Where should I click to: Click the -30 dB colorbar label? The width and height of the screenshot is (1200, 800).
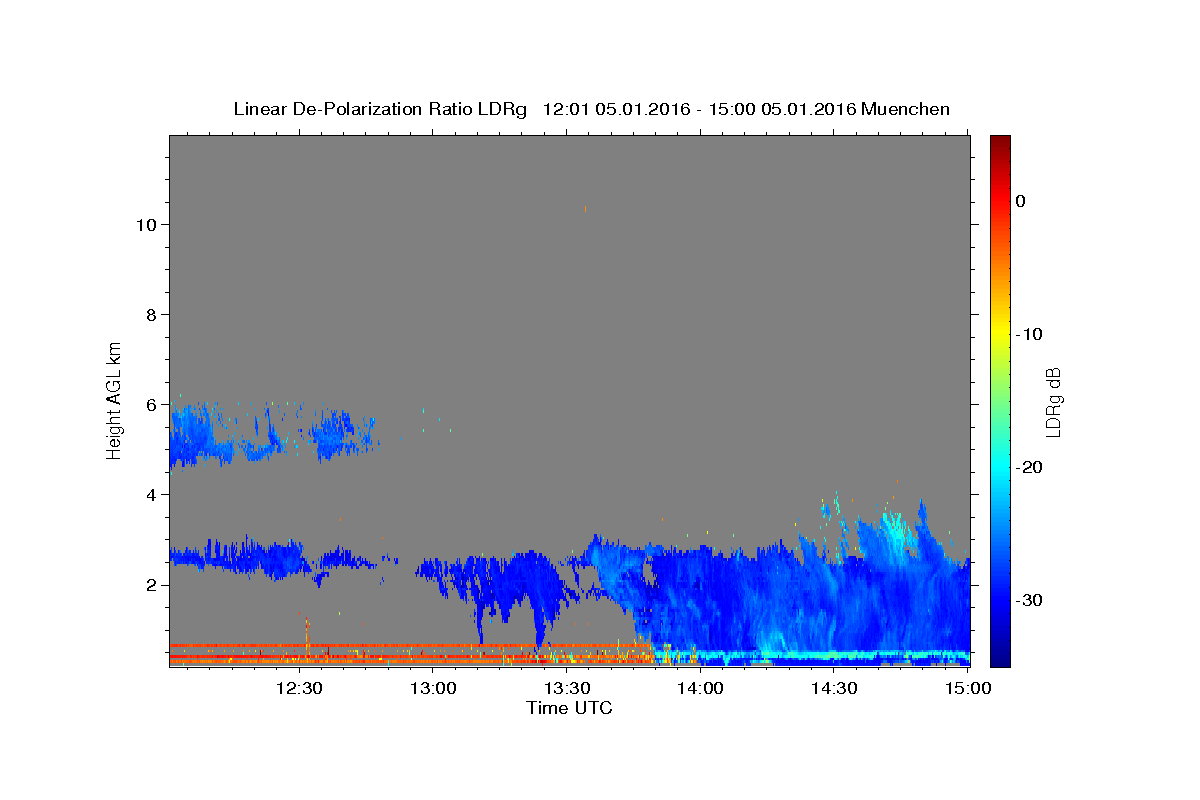coord(1029,600)
